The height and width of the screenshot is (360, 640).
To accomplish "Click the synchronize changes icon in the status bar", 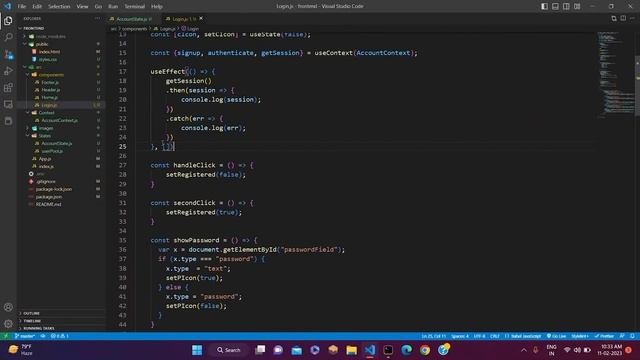I will pyautogui.click(x=43, y=336).
